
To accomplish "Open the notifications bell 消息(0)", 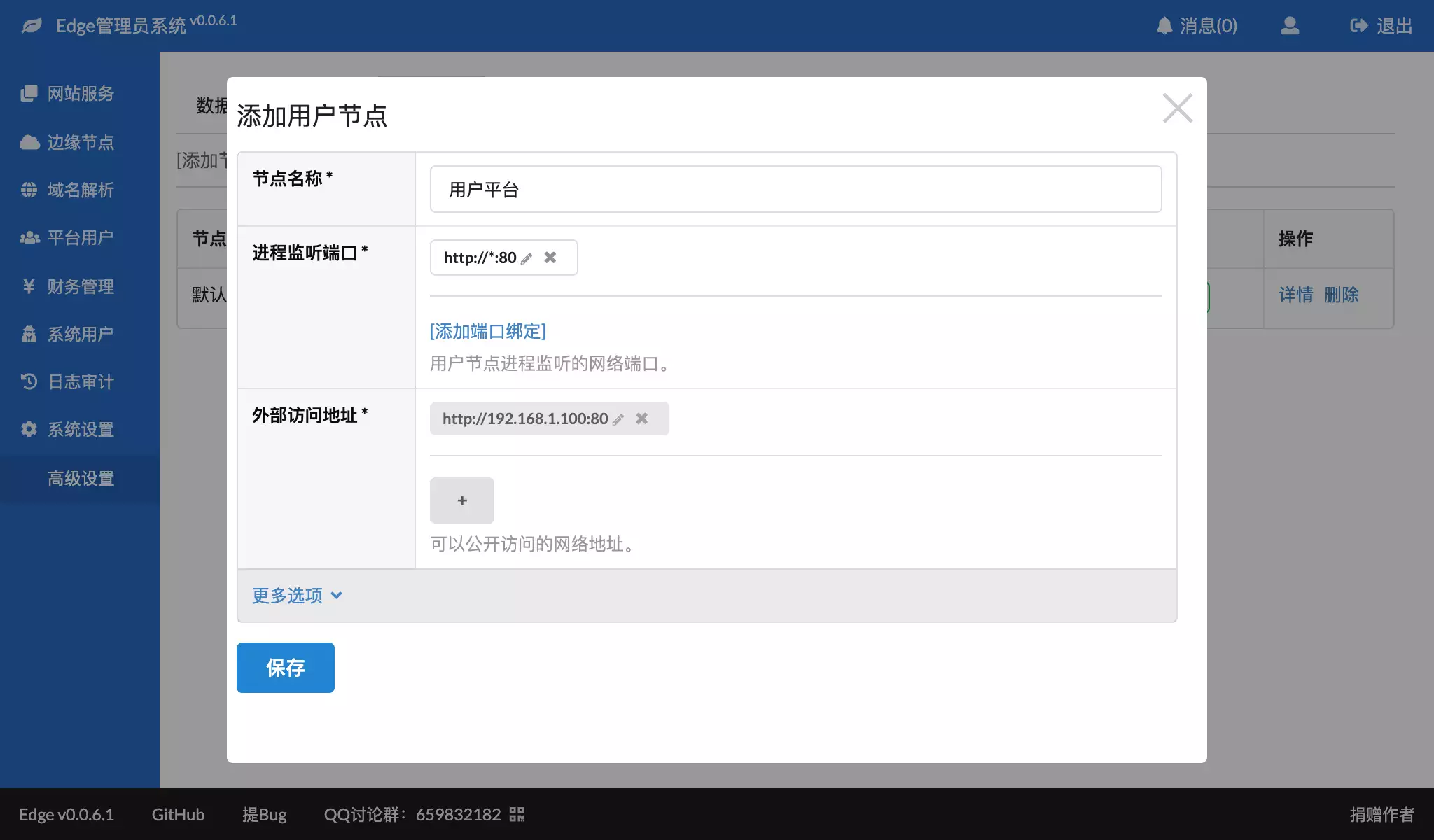I will 1197,26.
